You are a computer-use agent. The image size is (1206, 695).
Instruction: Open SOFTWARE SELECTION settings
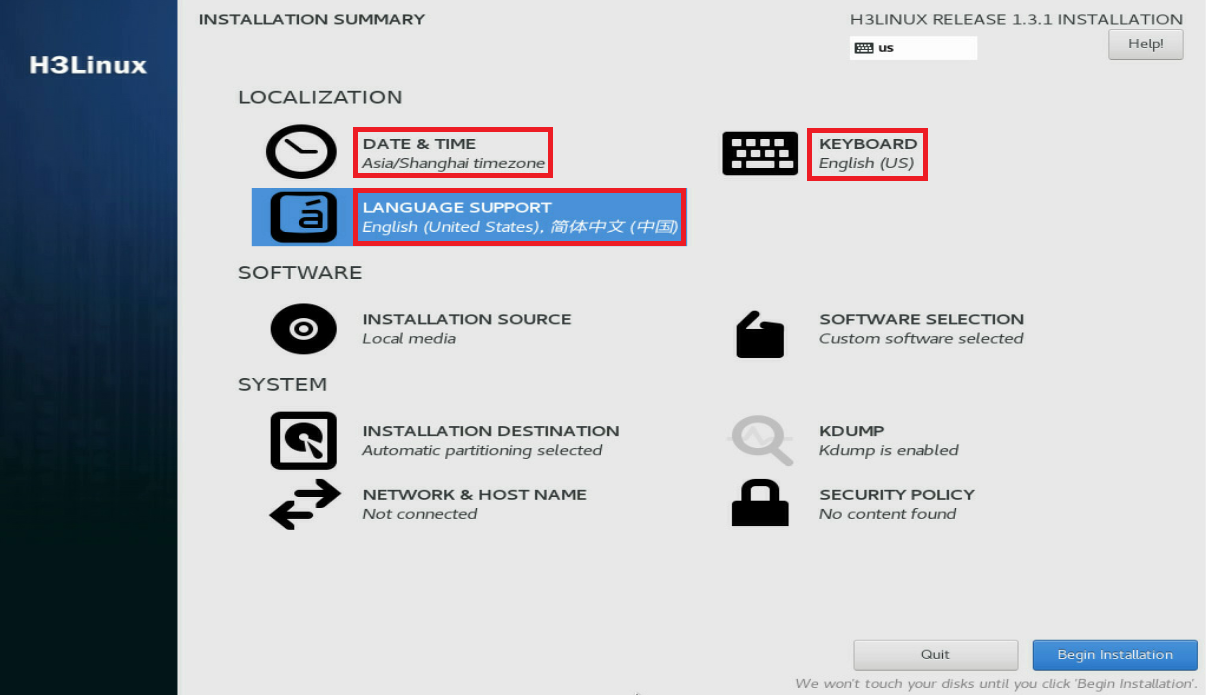(922, 319)
